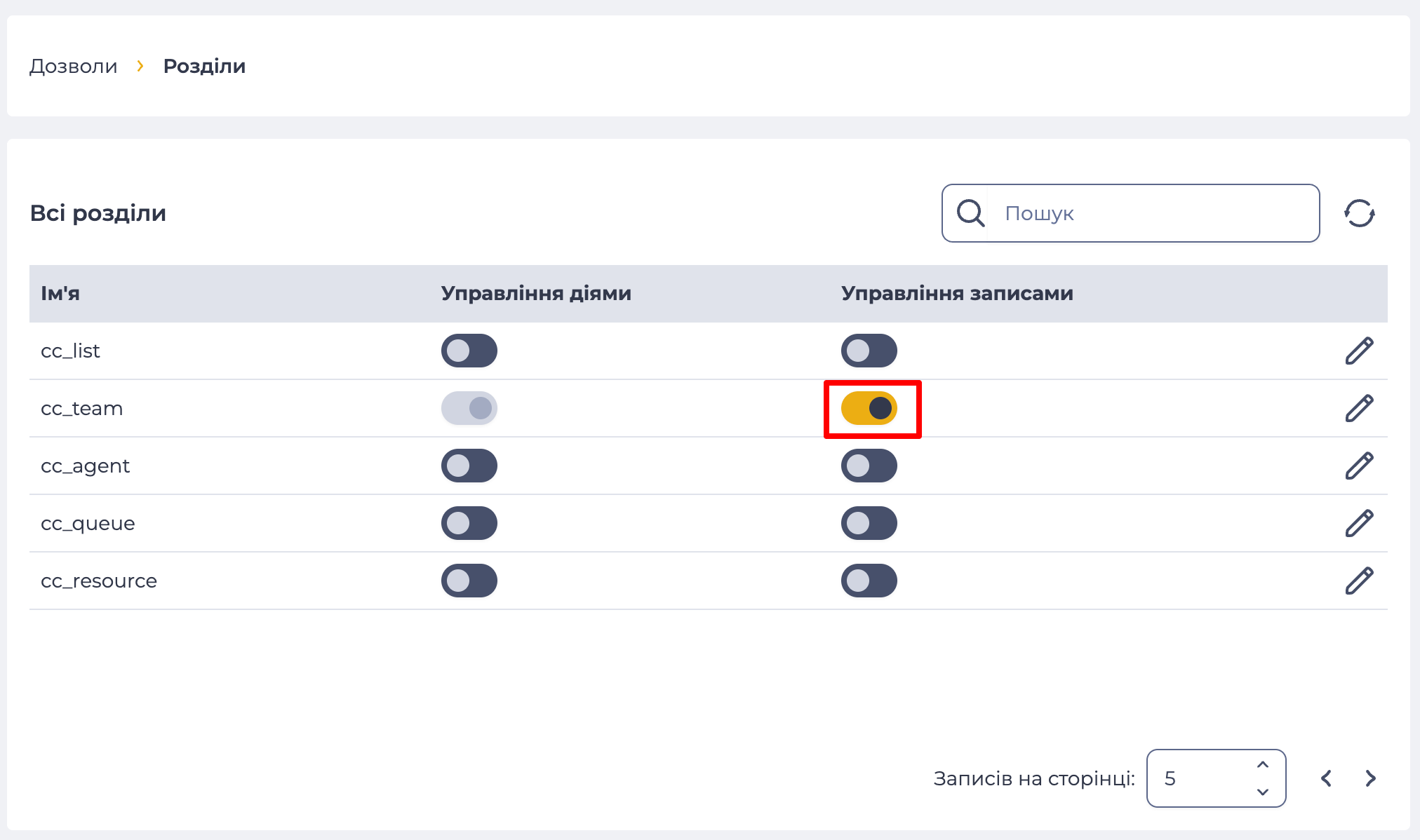The image size is (1420, 840).
Task: Click the refresh icon next to search
Action: tap(1359, 213)
